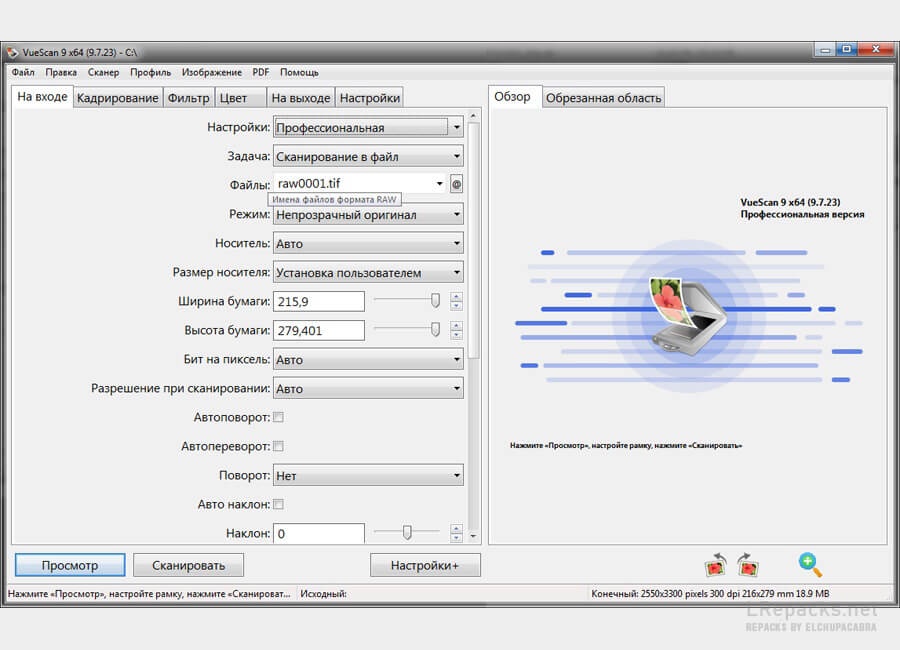Screen dimensions: 900x650
Task: Select the rotate left image icon
Action: coord(716,565)
